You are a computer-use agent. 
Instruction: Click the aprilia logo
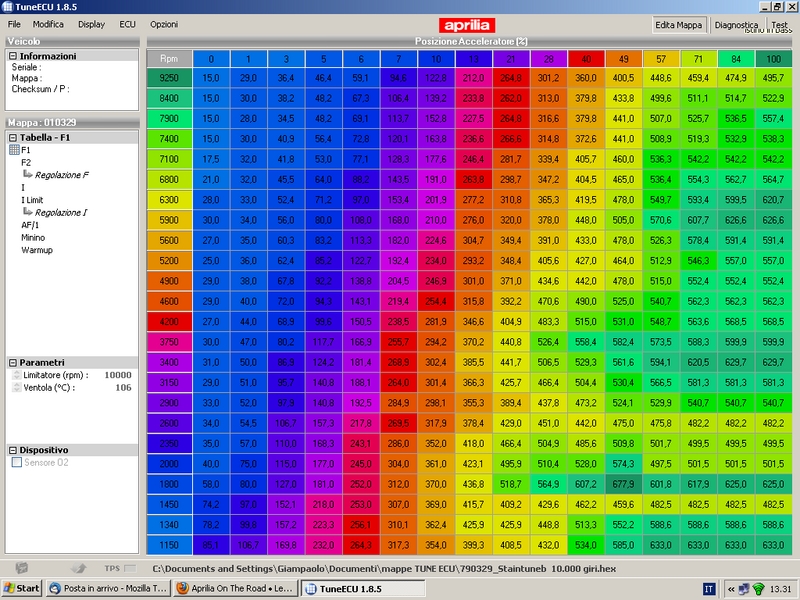(x=466, y=25)
